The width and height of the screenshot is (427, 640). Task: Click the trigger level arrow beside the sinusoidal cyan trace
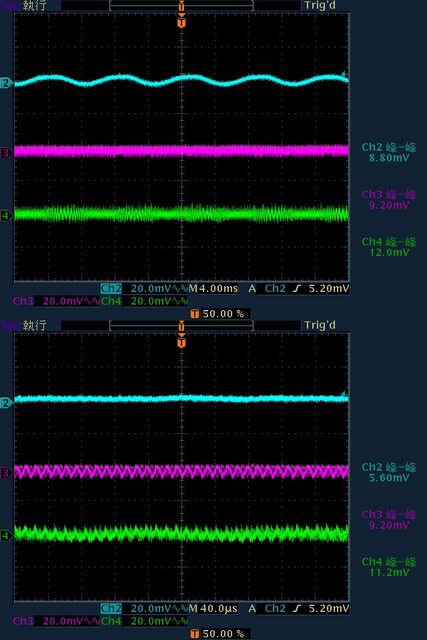click(x=345, y=75)
